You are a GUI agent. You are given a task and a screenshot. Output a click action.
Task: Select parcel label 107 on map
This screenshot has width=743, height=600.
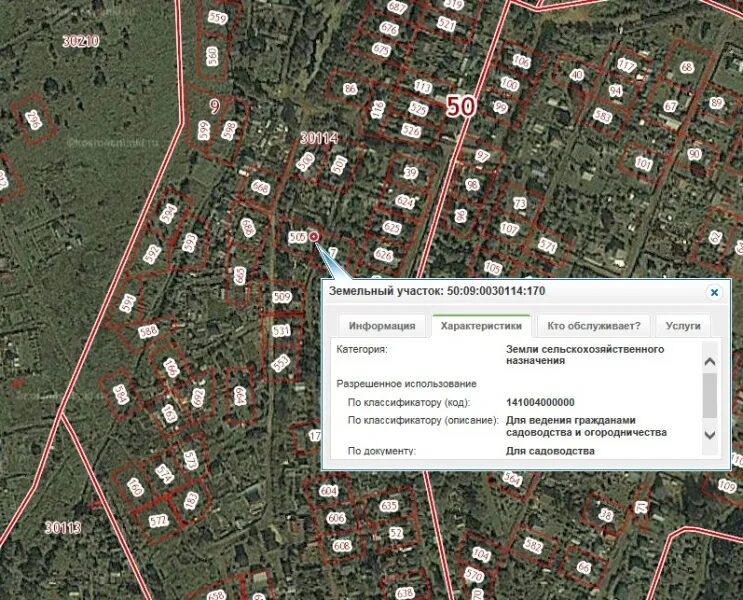509,228
